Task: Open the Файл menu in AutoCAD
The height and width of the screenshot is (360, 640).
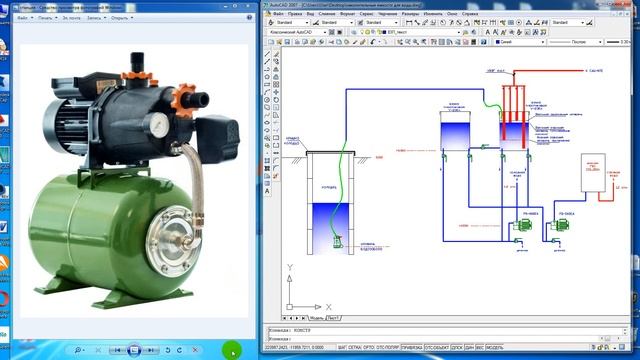Action: [x=278, y=13]
